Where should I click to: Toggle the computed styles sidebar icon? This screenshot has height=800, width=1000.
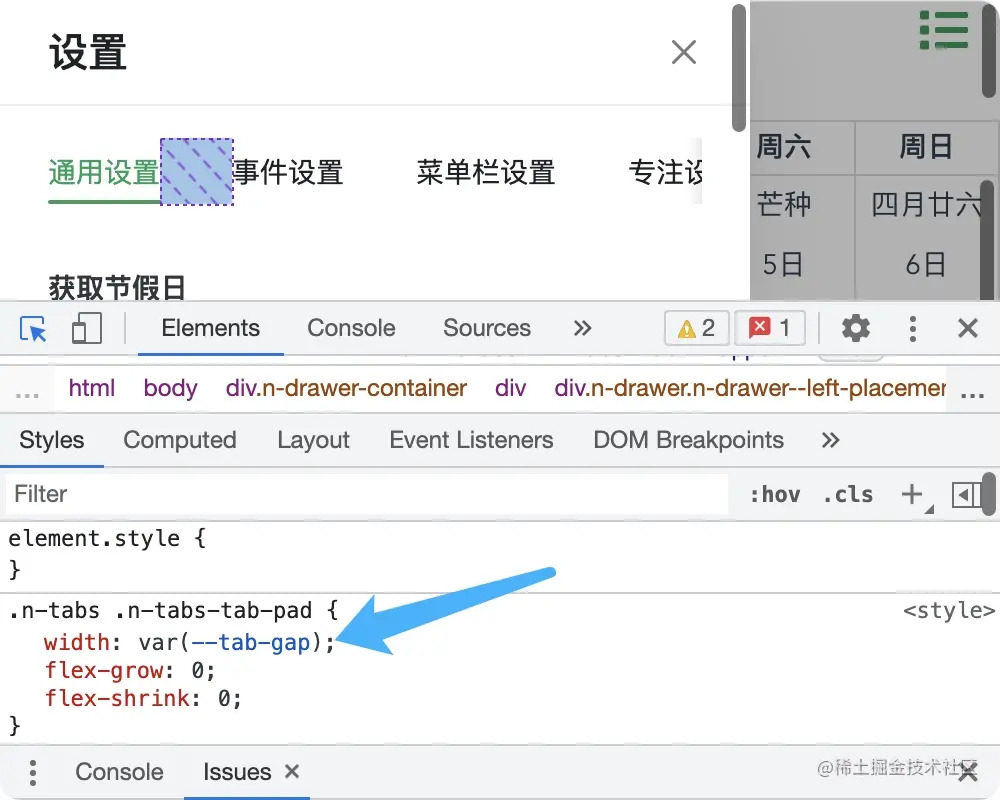tap(966, 494)
